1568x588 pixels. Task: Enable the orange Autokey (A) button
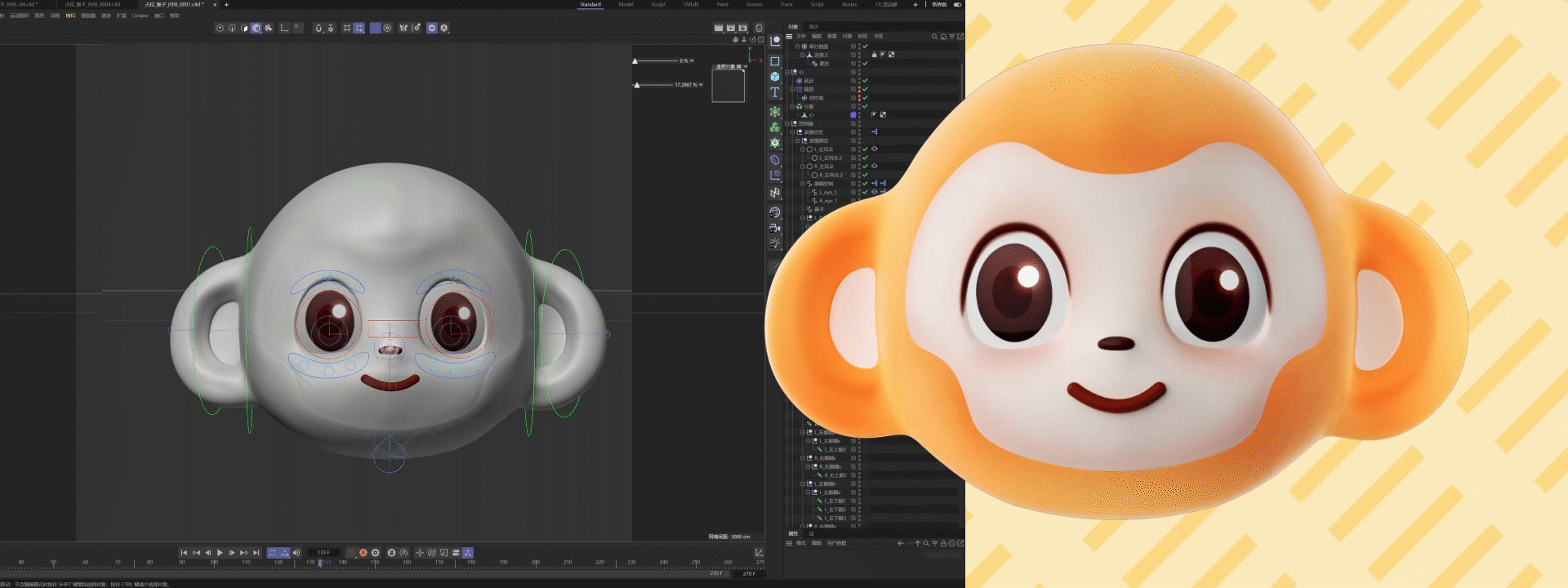pyautogui.click(x=363, y=553)
